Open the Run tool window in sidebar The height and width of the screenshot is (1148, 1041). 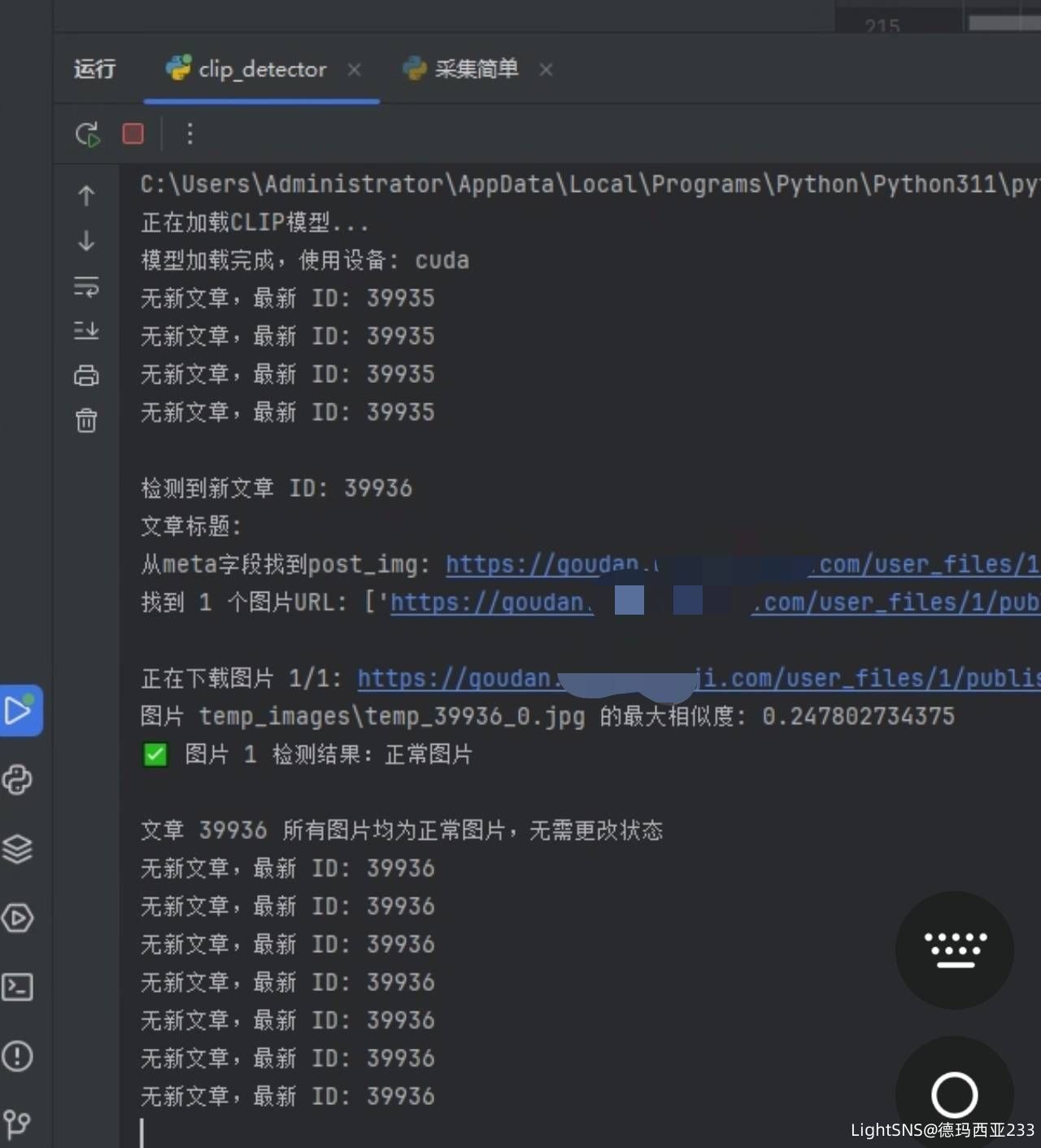[x=19, y=711]
